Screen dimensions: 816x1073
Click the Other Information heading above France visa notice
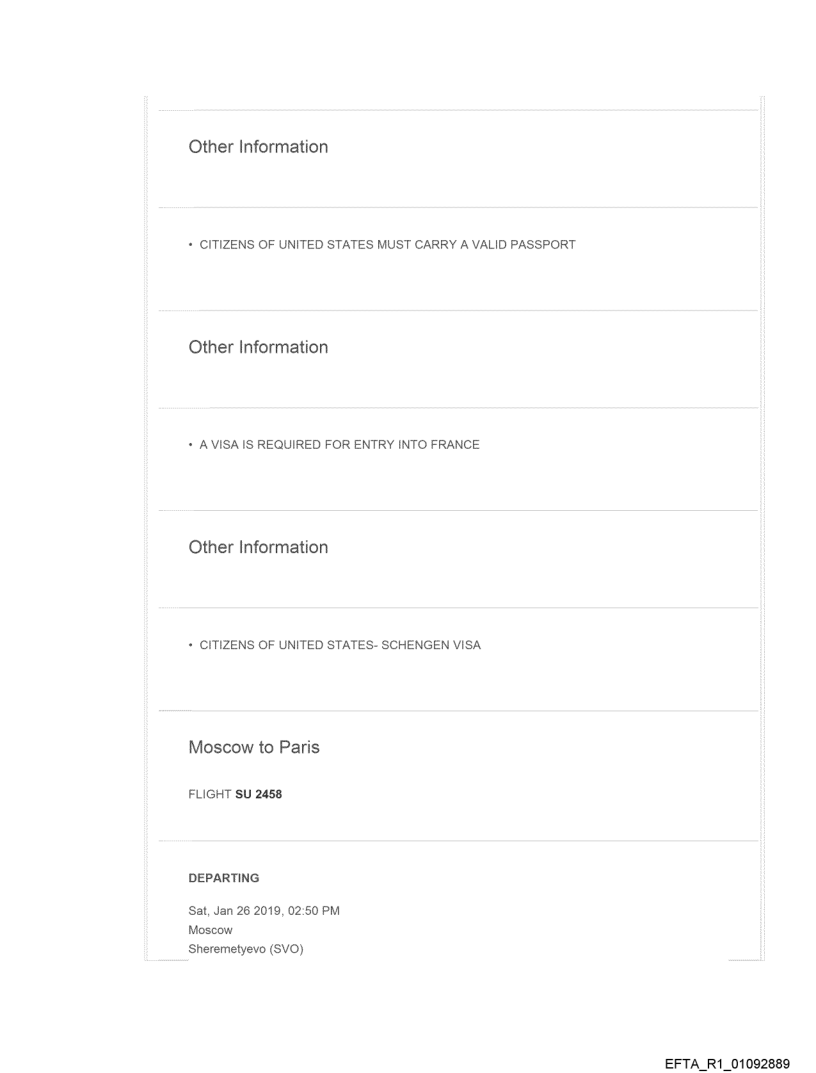click(x=258, y=347)
